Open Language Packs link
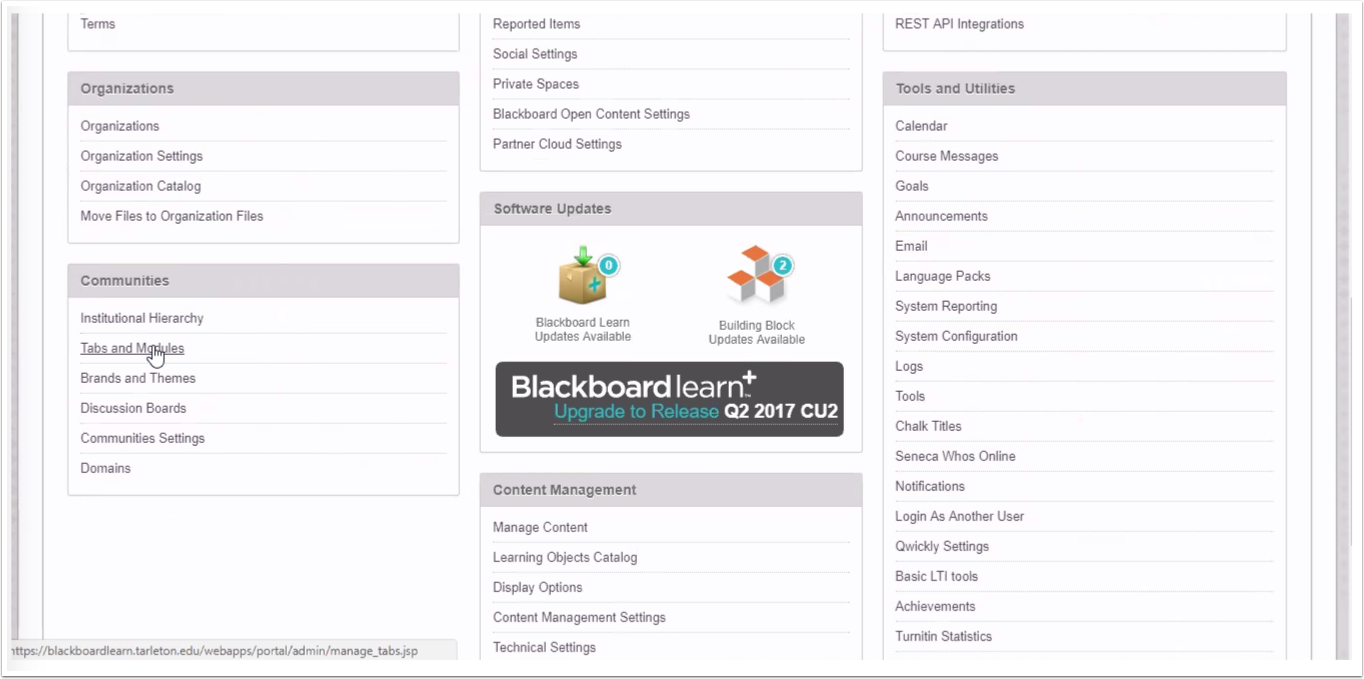 (x=942, y=276)
